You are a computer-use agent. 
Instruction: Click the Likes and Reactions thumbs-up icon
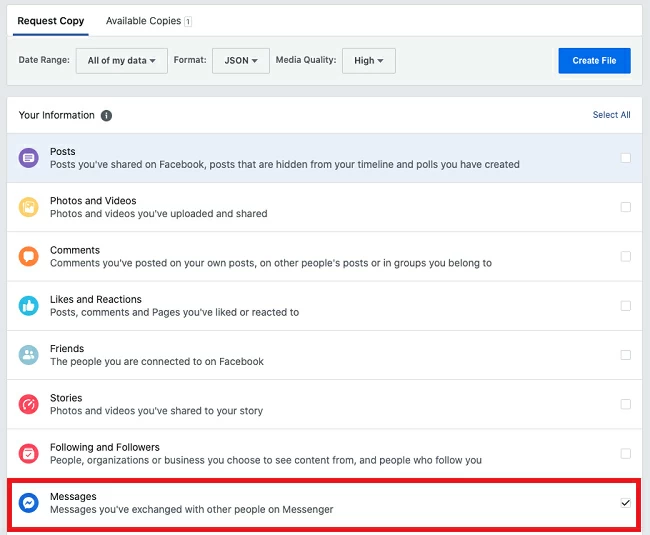[29, 306]
